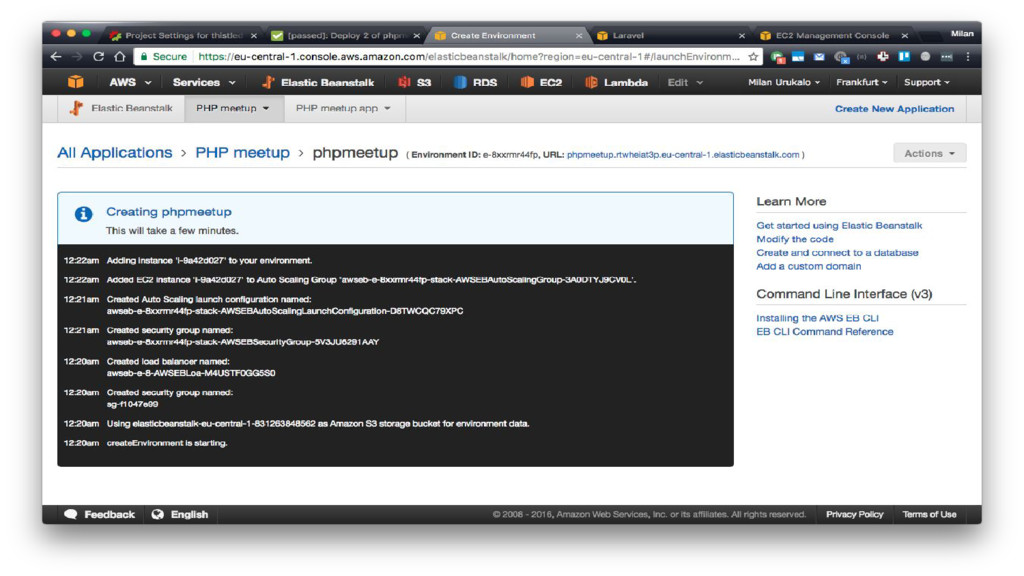The image size is (1024, 576).
Task: Switch to the passed Deploy 2 browser tab
Action: [346, 35]
